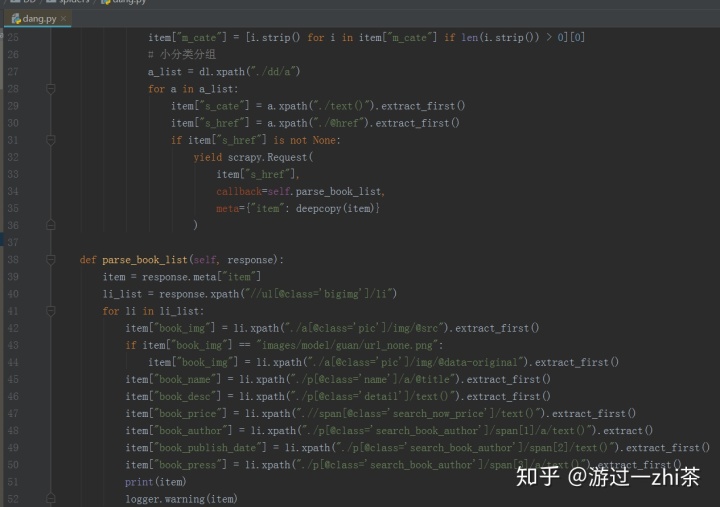
Task: Collapse the 'if item["s_href"] is not None' block
Action: click(51, 140)
